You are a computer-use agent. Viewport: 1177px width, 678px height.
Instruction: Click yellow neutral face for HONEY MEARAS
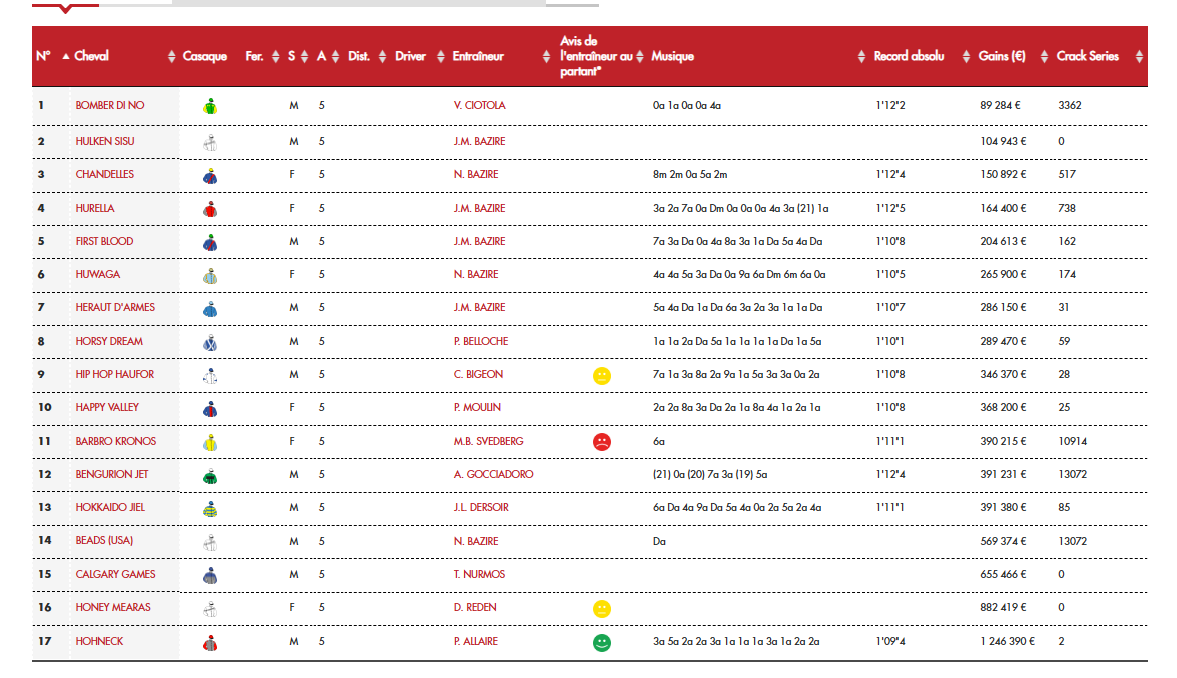point(602,608)
